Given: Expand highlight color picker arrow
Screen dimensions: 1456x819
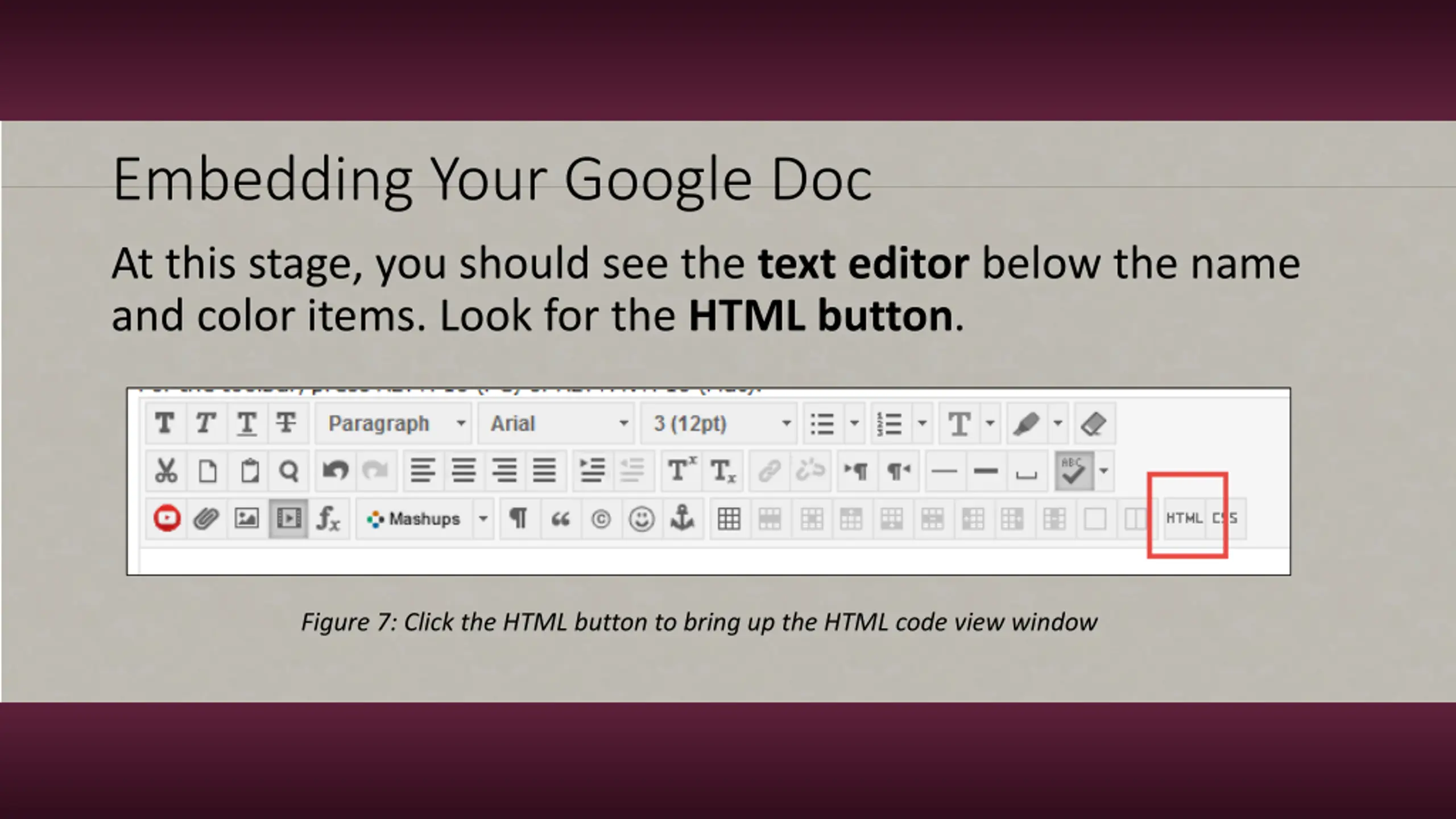Looking at the screenshot, I should (1058, 424).
